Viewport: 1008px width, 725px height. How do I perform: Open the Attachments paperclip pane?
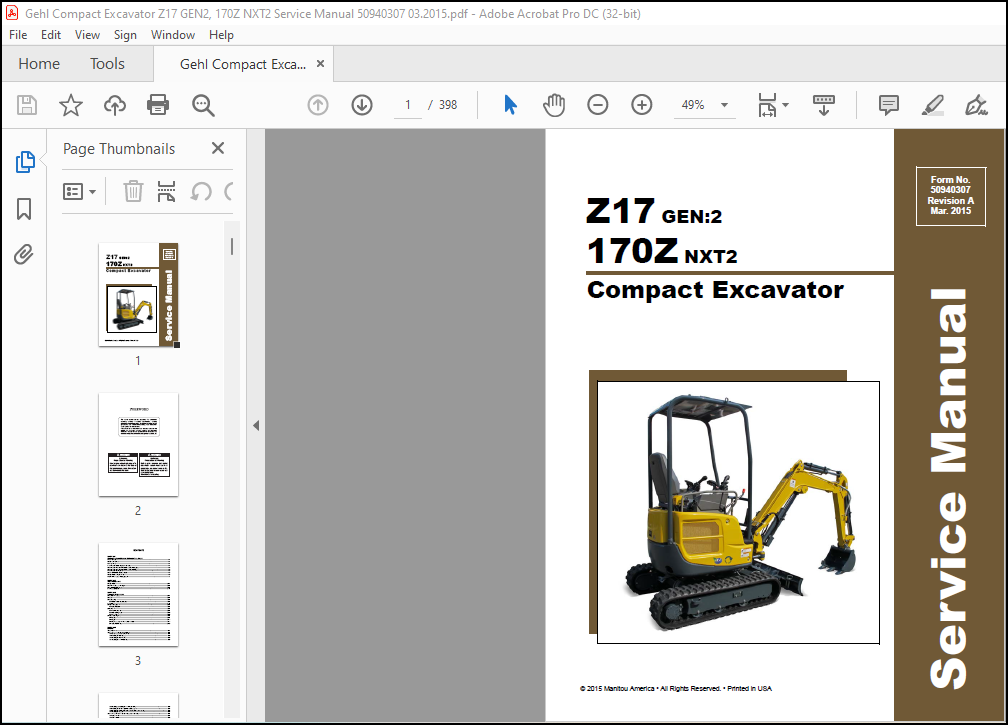coord(24,255)
